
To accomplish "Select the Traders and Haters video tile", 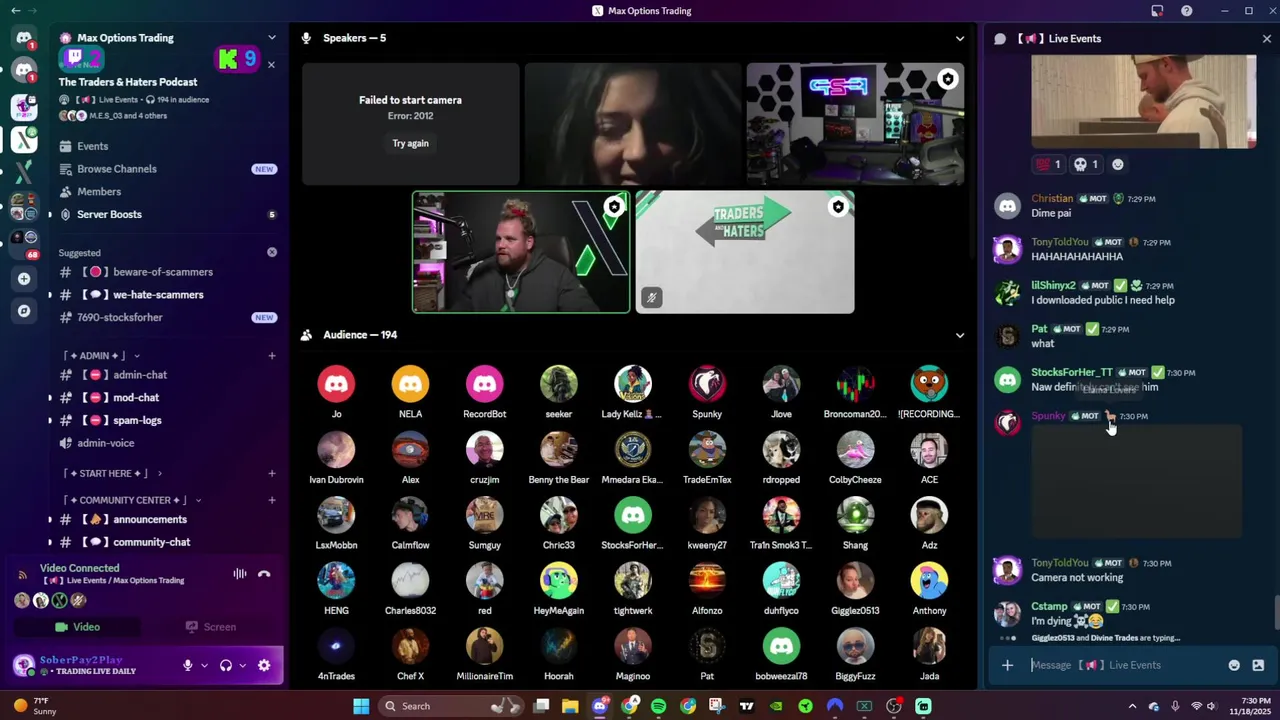I will point(745,252).
